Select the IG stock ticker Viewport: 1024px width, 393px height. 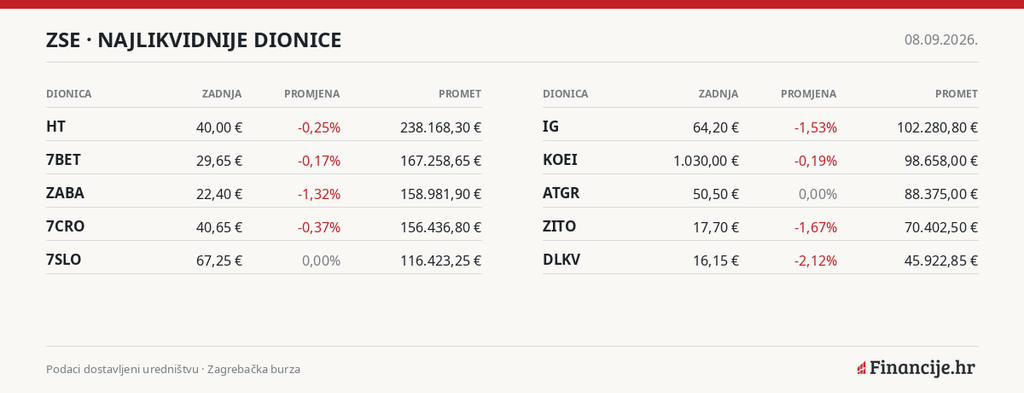(551, 127)
